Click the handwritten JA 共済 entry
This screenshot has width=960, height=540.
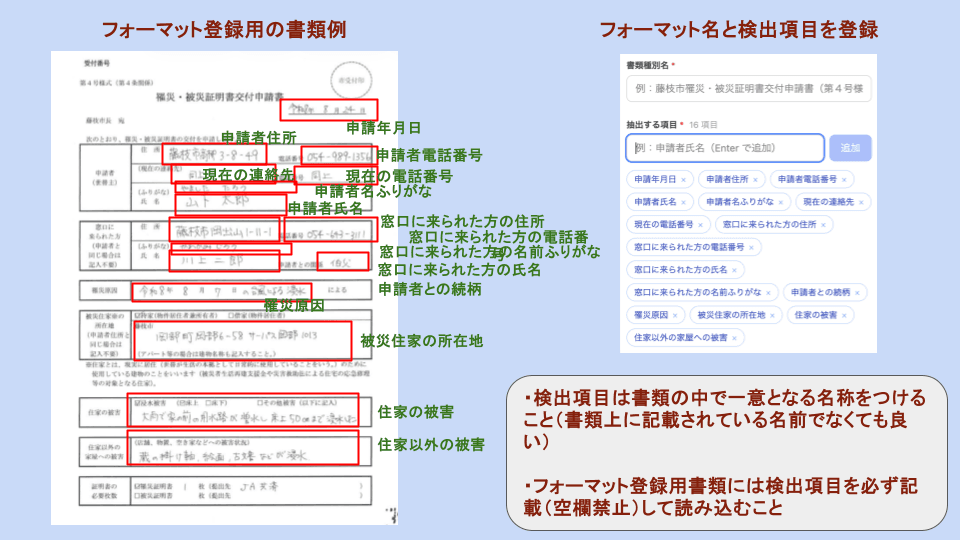[x=258, y=487]
